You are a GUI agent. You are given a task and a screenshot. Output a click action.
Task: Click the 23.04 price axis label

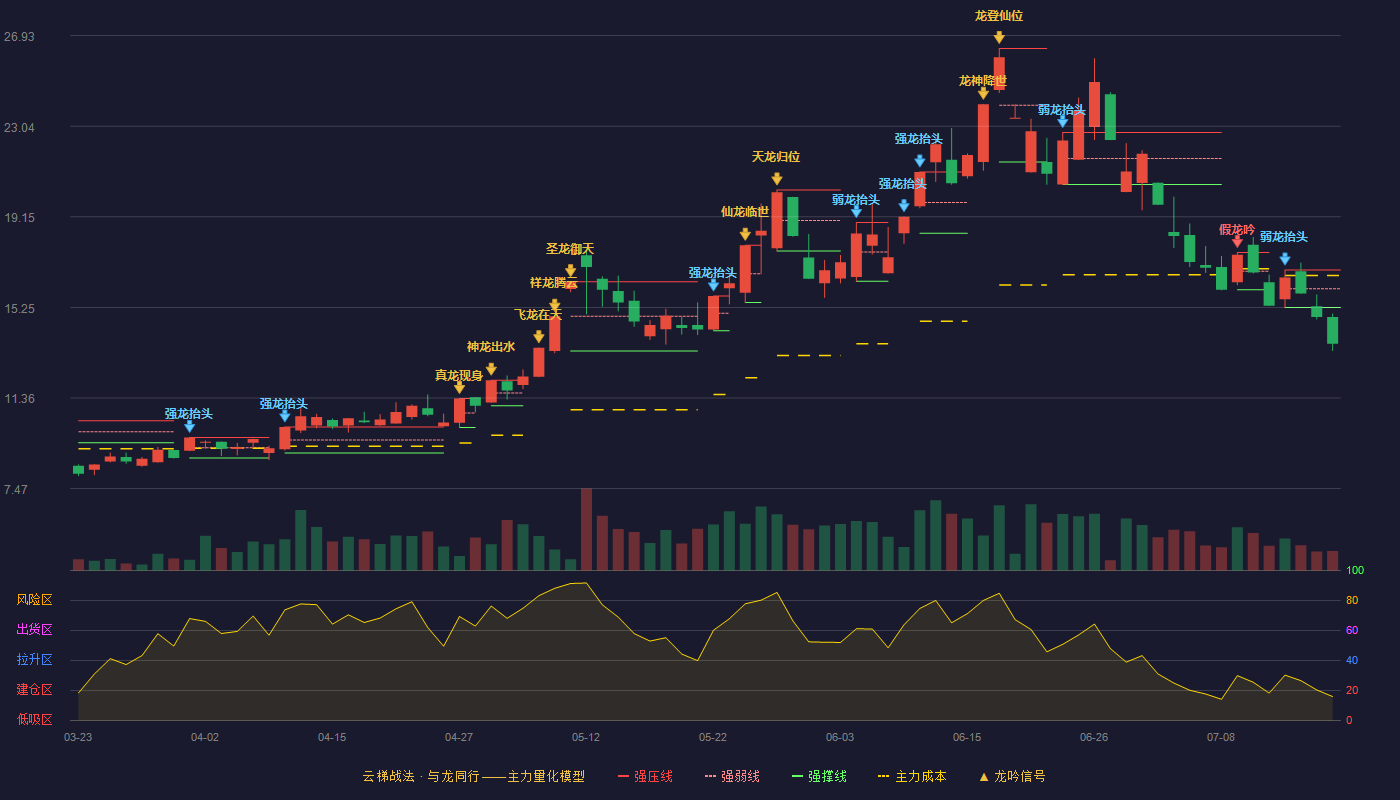20,127
